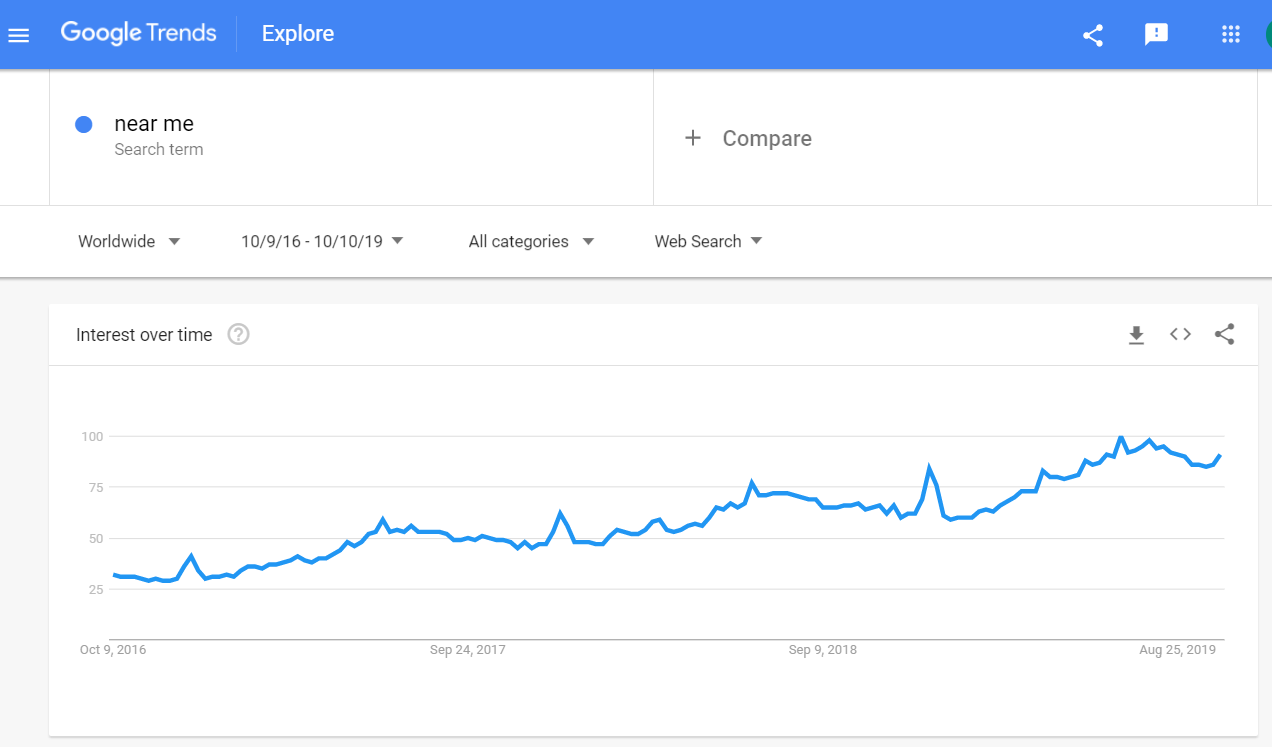Expand the Web Search type dropdown
Image resolution: width=1272 pixels, height=747 pixels.
pos(708,241)
